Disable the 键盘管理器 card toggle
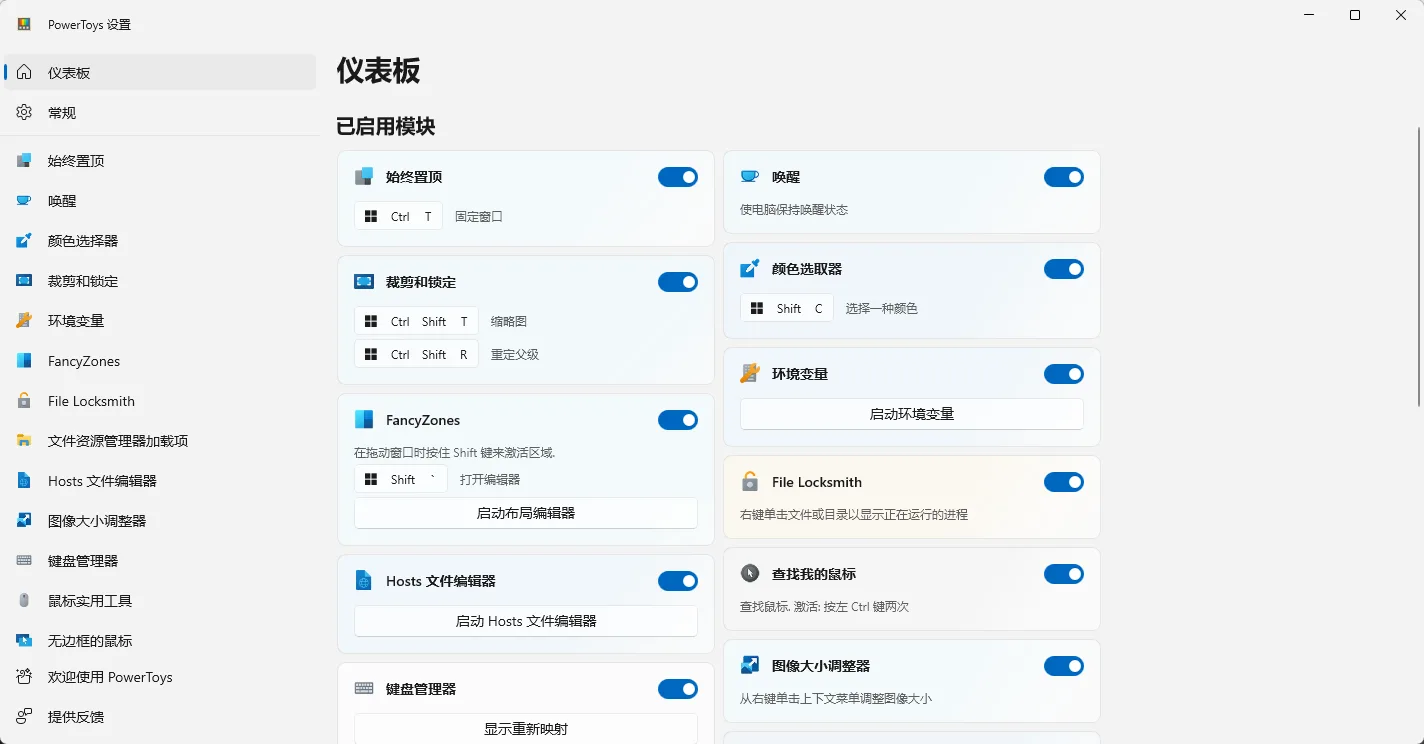 [x=678, y=689]
